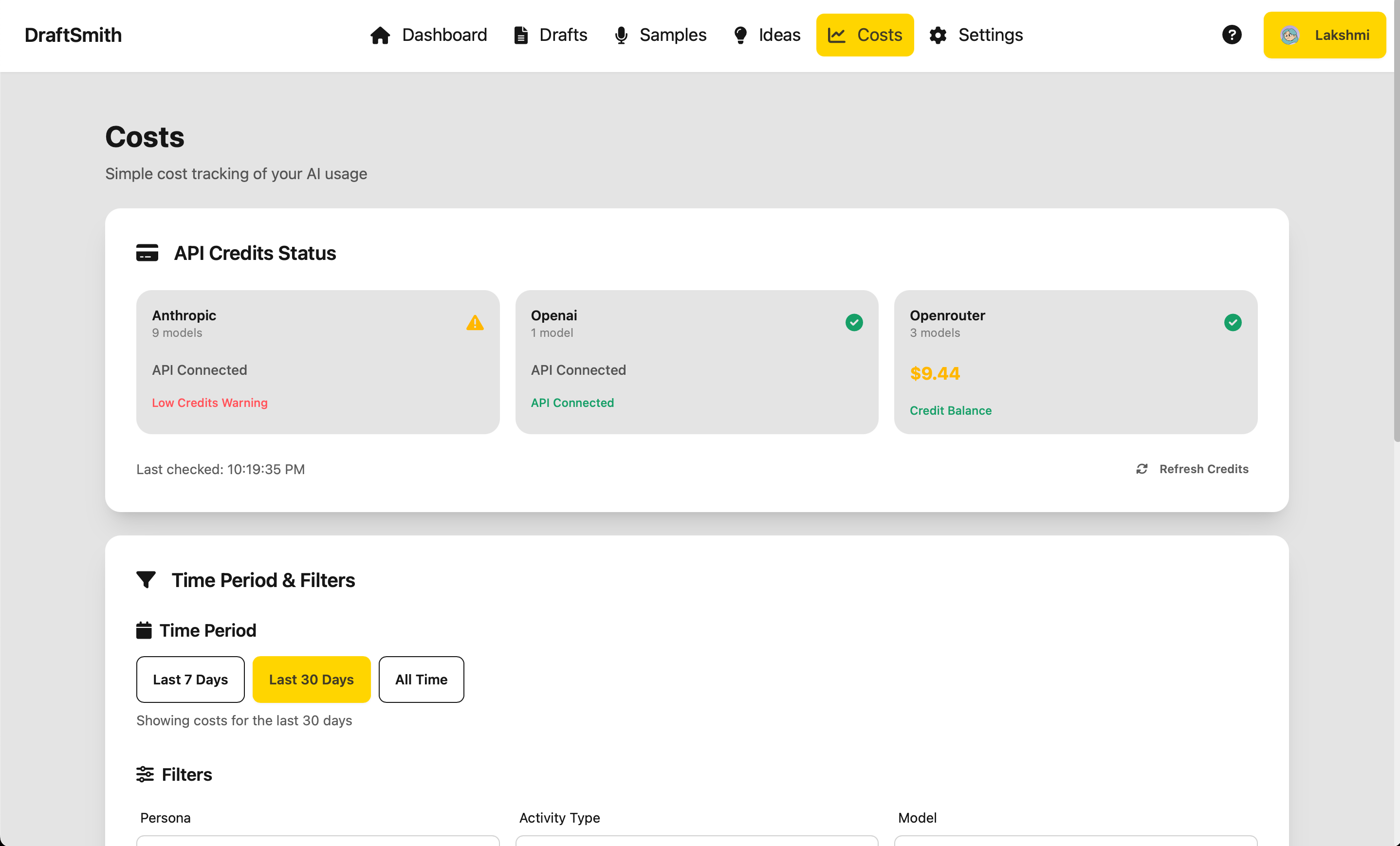Viewport: 1400px width, 846px height.
Task: Click the Dashboard home icon
Action: click(380, 35)
